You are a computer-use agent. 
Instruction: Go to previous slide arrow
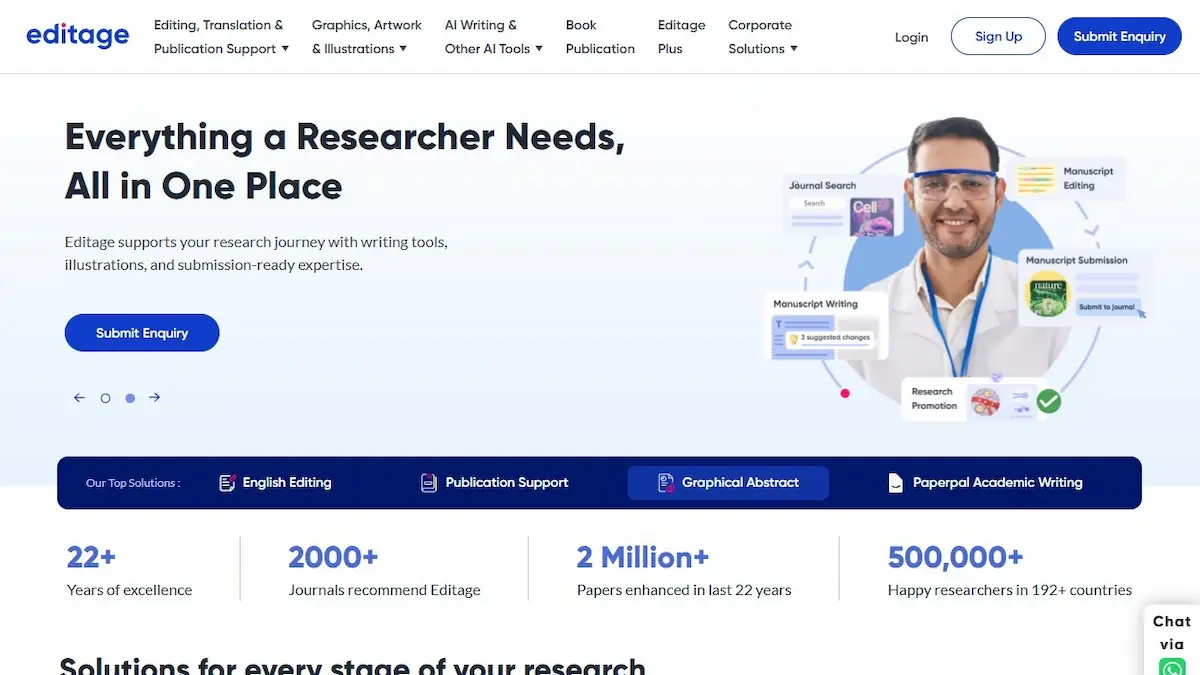(x=80, y=397)
